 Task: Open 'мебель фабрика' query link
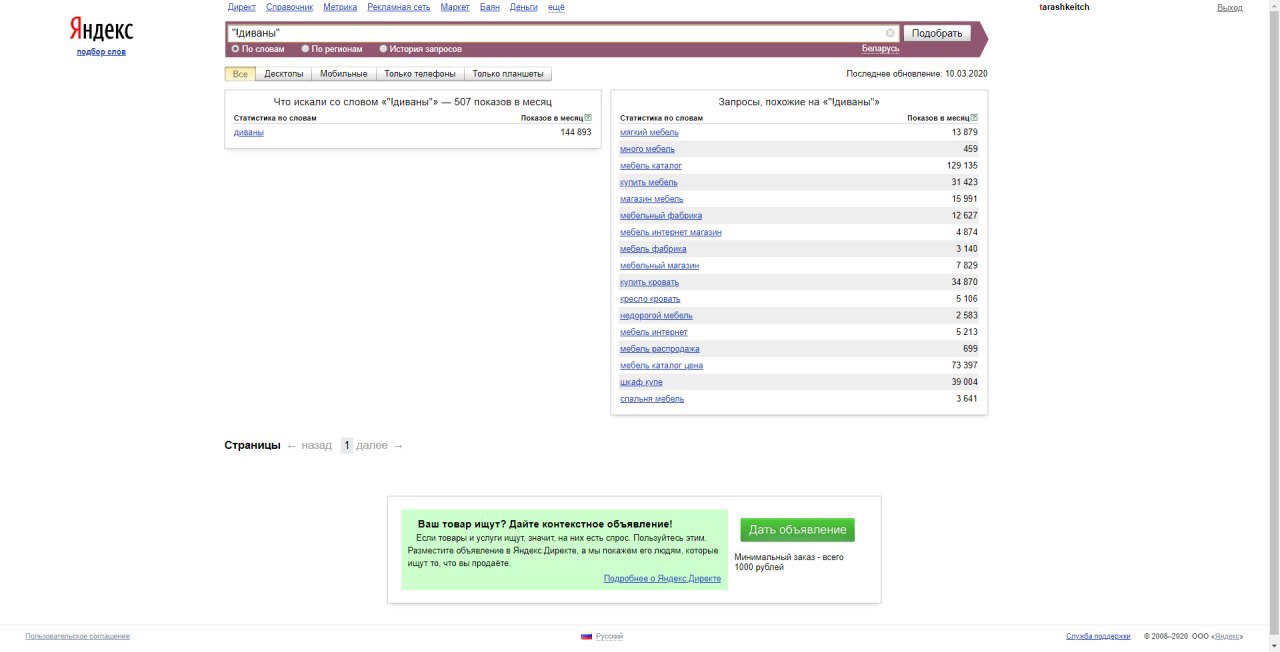point(653,249)
